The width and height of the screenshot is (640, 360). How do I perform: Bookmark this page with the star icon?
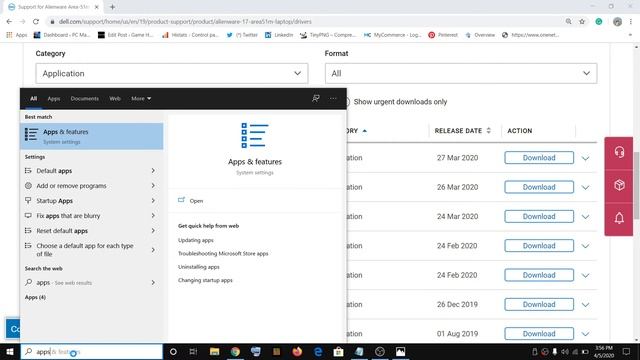pyautogui.click(x=582, y=22)
